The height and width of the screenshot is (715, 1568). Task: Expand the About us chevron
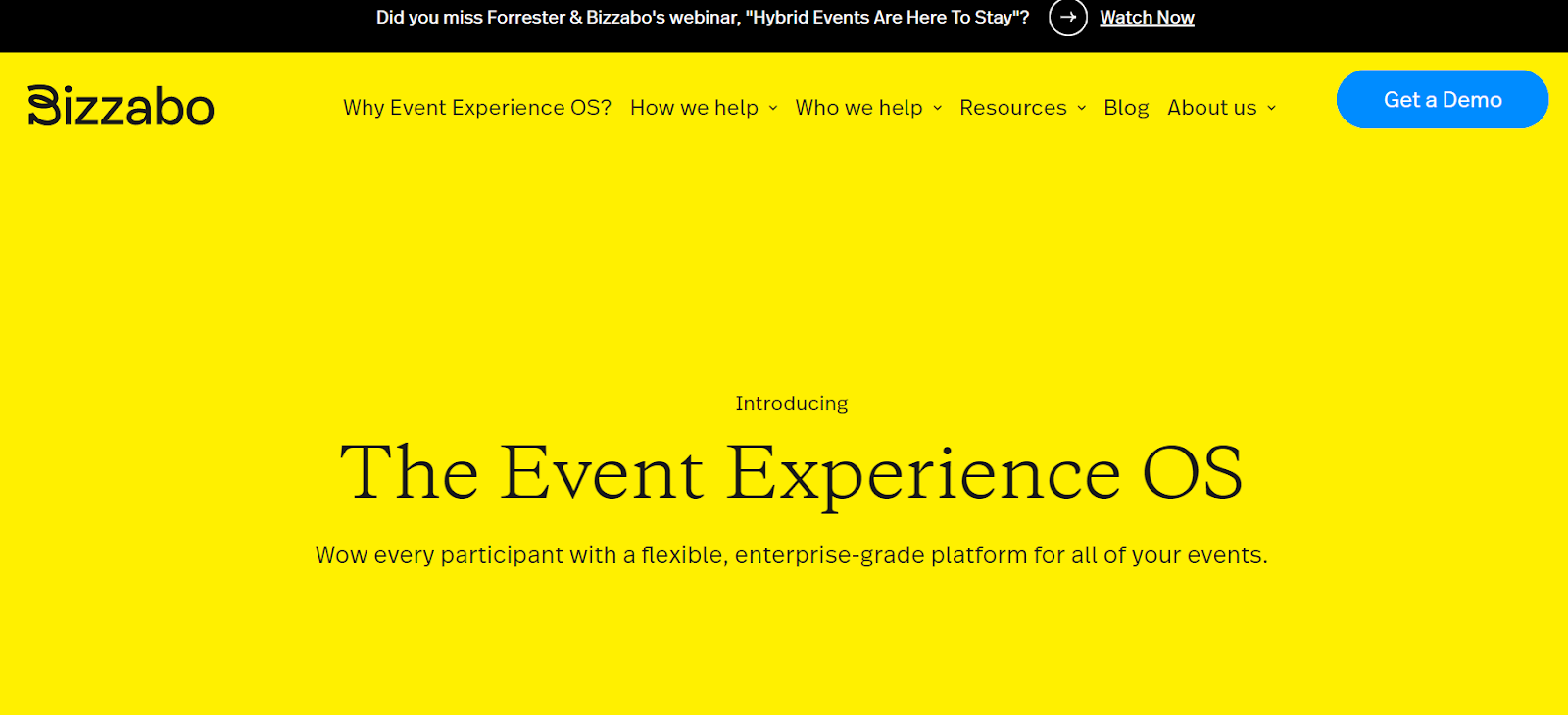point(1272,108)
